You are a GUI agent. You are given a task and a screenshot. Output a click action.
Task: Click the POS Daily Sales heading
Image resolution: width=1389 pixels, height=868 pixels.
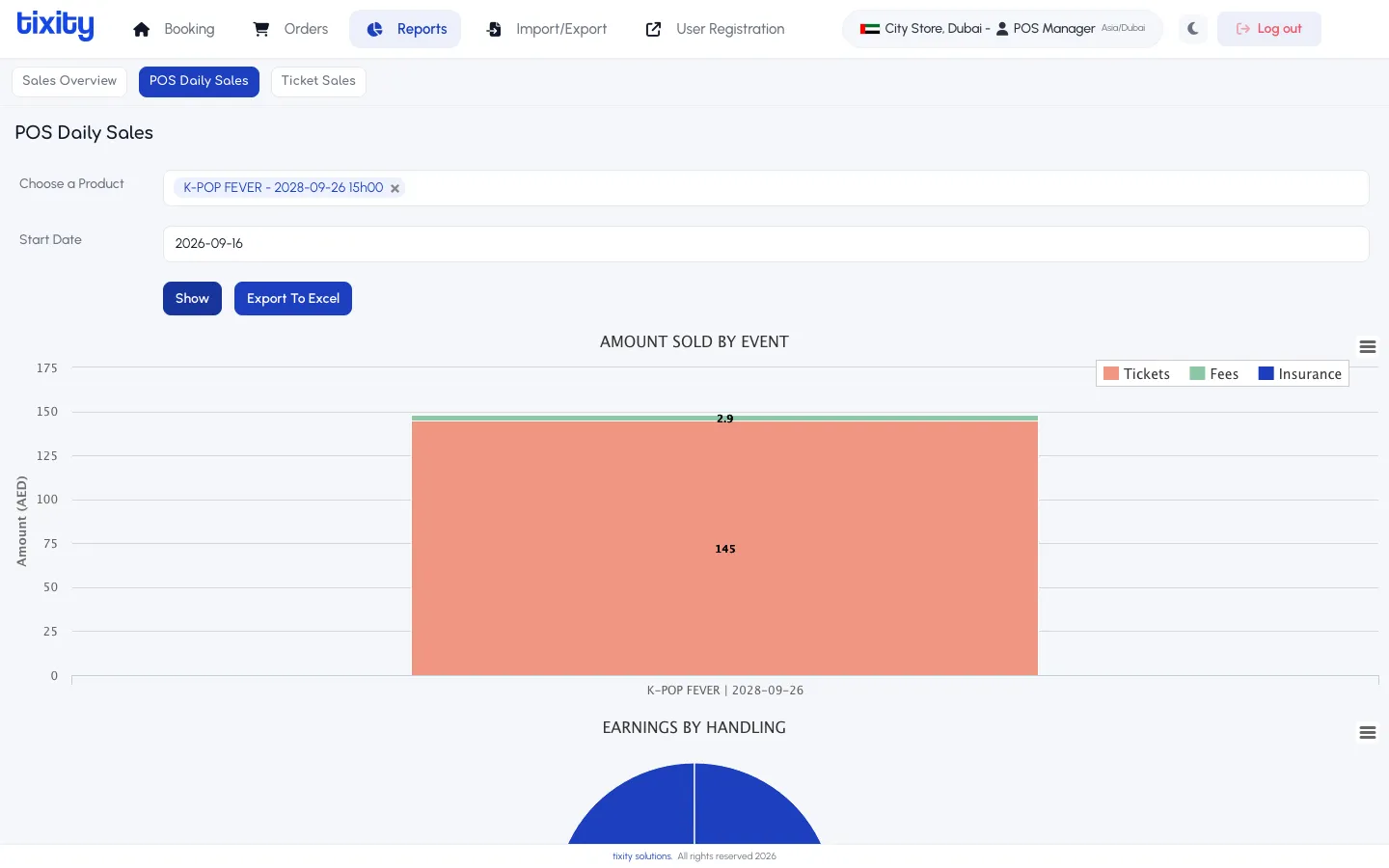pos(84,133)
